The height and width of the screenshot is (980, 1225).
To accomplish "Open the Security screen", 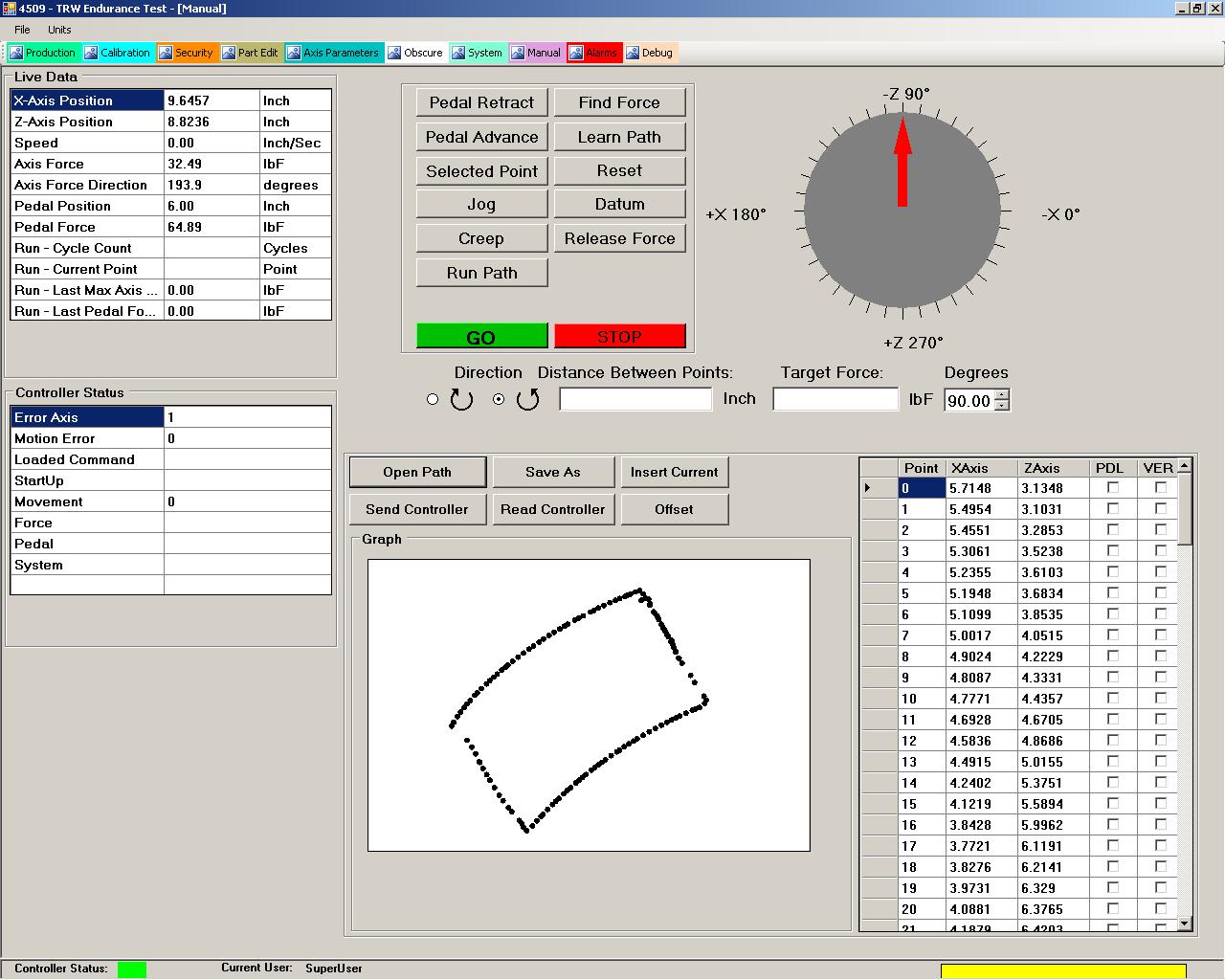I will click(188, 53).
